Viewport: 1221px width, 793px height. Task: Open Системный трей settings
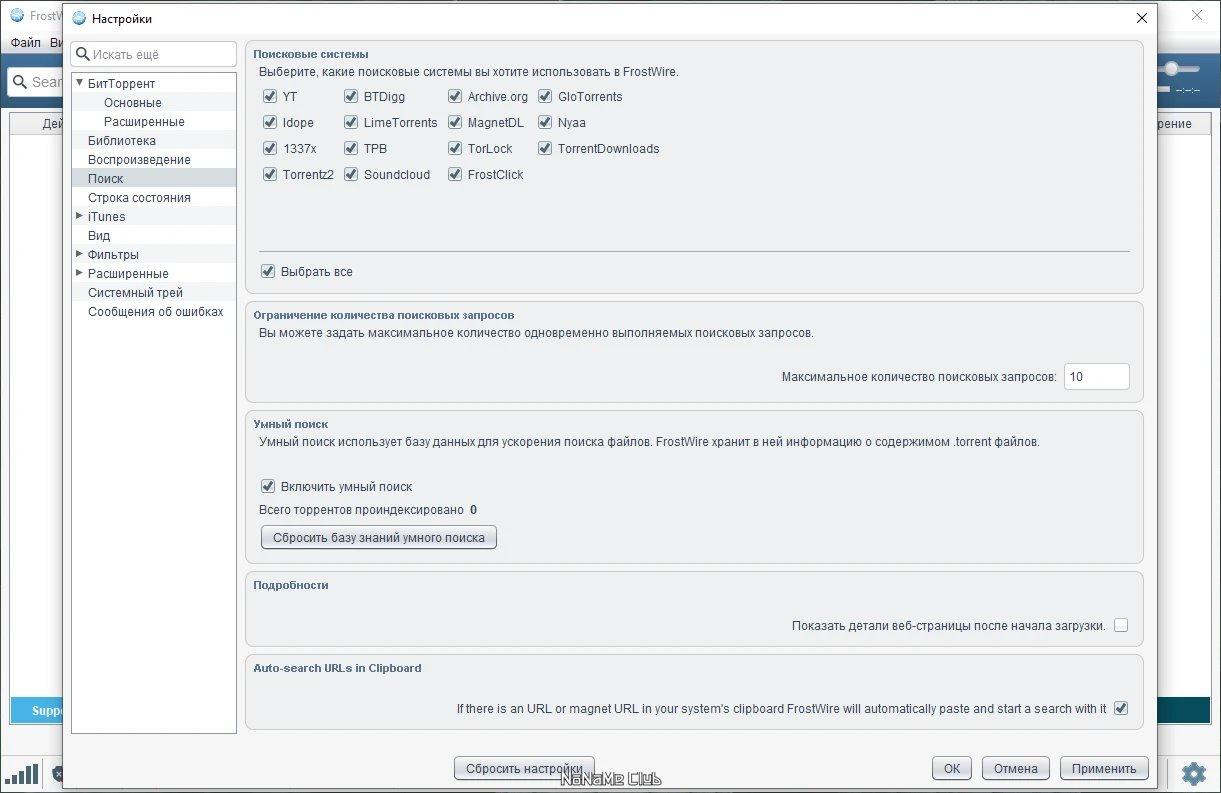coord(135,293)
